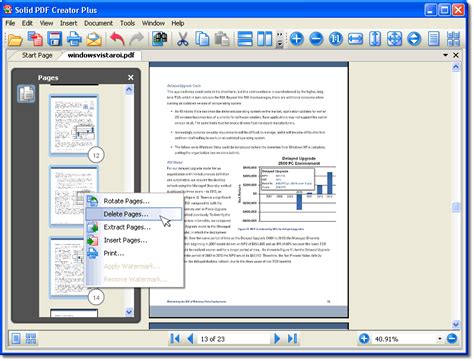Screen dimensions: 474x361
Task: Open the View menu
Action: (x=46, y=23)
